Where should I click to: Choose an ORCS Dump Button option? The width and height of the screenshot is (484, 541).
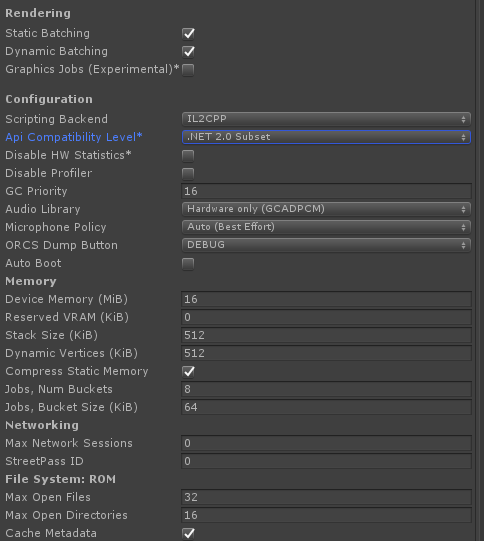326,245
